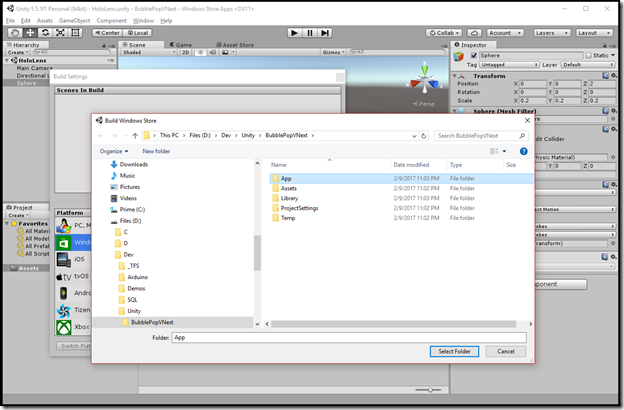624x410 pixels.
Task: Toggle the Sphere active checkbox
Action: tap(474, 55)
